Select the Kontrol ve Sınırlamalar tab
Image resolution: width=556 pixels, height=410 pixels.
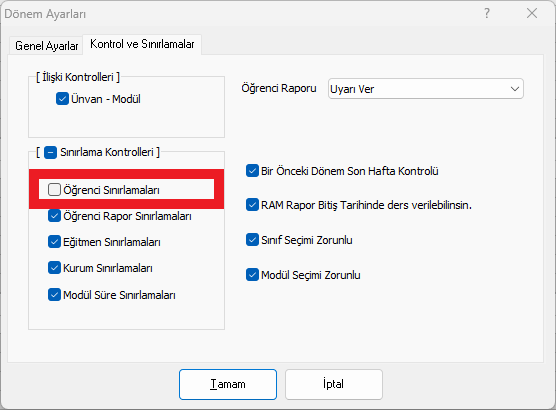pos(142,44)
